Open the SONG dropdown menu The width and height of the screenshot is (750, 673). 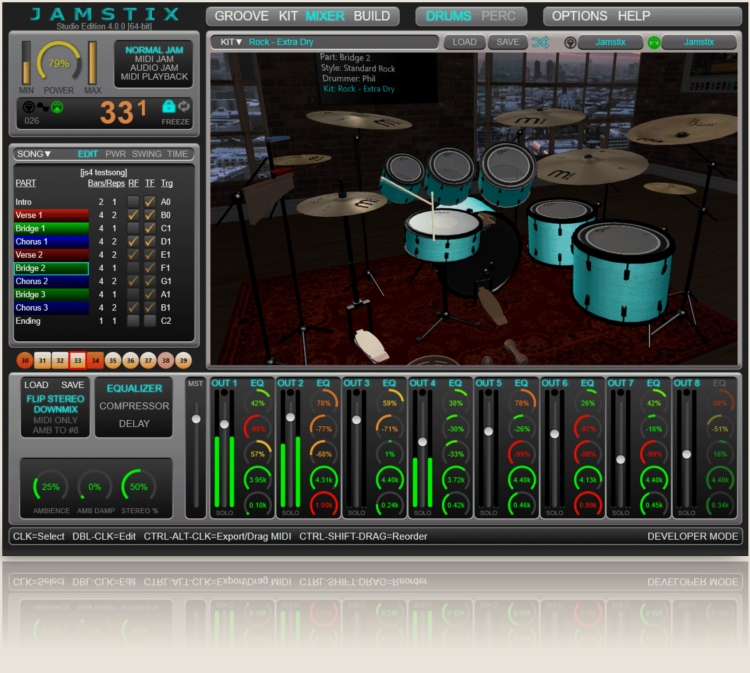click(x=34, y=154)
